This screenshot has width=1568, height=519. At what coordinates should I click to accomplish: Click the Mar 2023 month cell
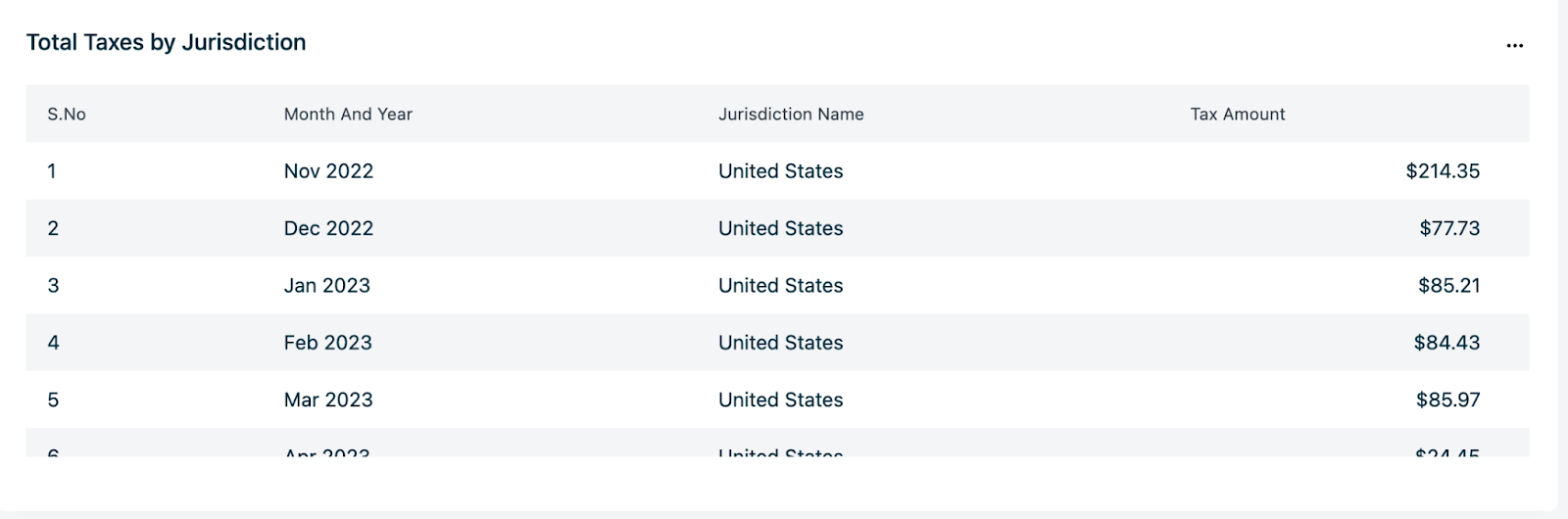(x=328, y=400)
